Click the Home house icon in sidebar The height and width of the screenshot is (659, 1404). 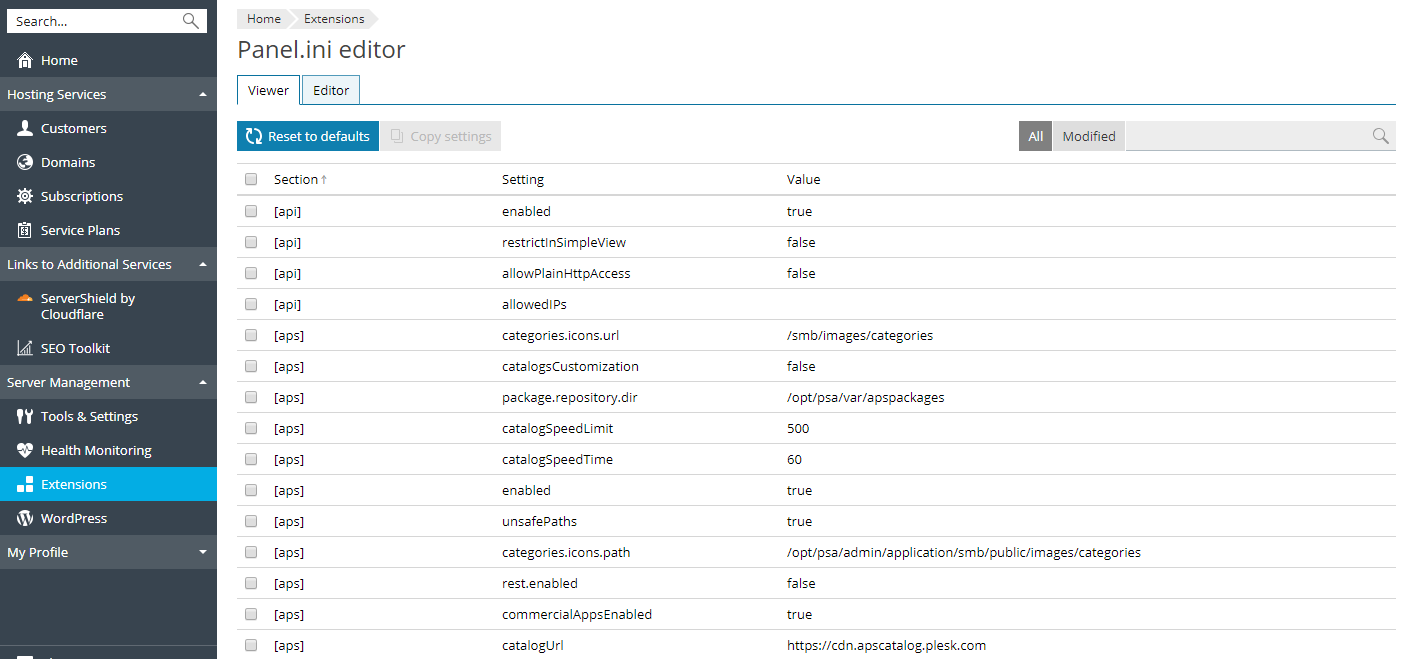click(25, 61)
